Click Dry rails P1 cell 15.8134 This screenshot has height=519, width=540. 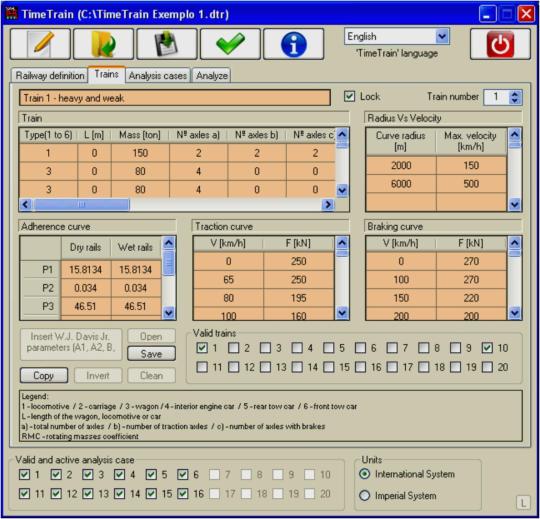(86, 270)
